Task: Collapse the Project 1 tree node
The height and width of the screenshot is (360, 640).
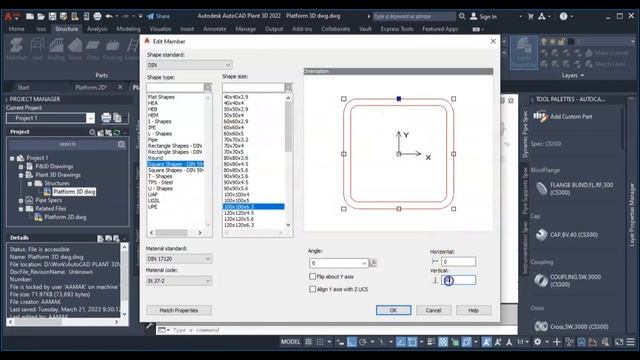Action: pyautogui.click(x=12, y=158)
